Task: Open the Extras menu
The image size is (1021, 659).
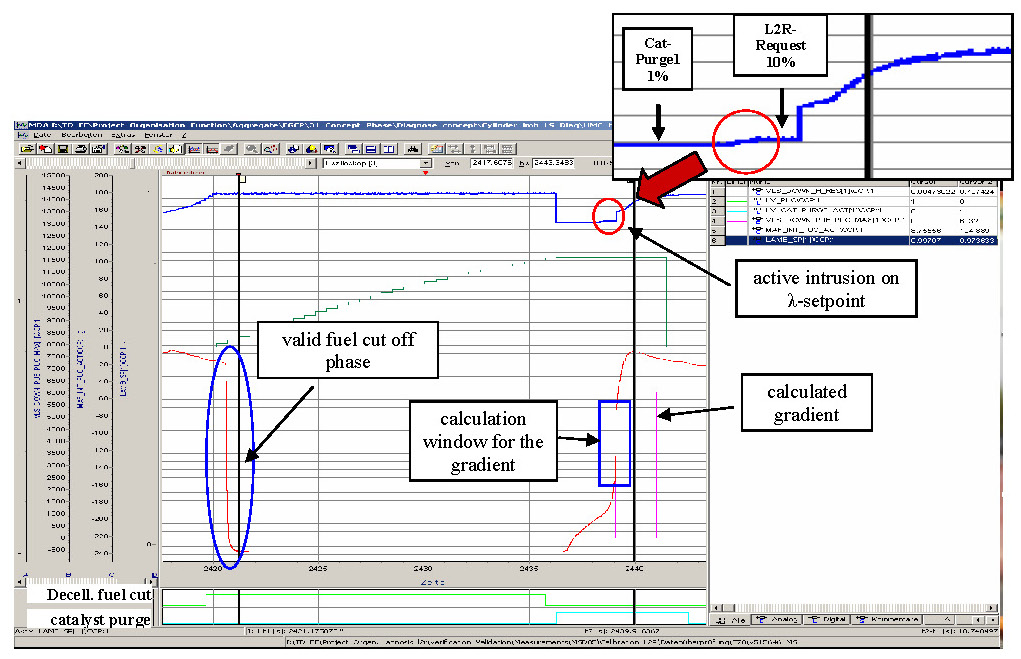Action: click(123, 134)
